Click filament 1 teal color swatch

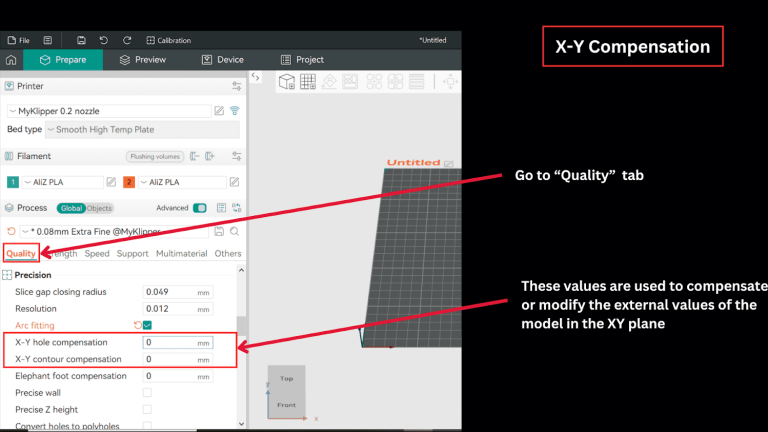[13, 182]
